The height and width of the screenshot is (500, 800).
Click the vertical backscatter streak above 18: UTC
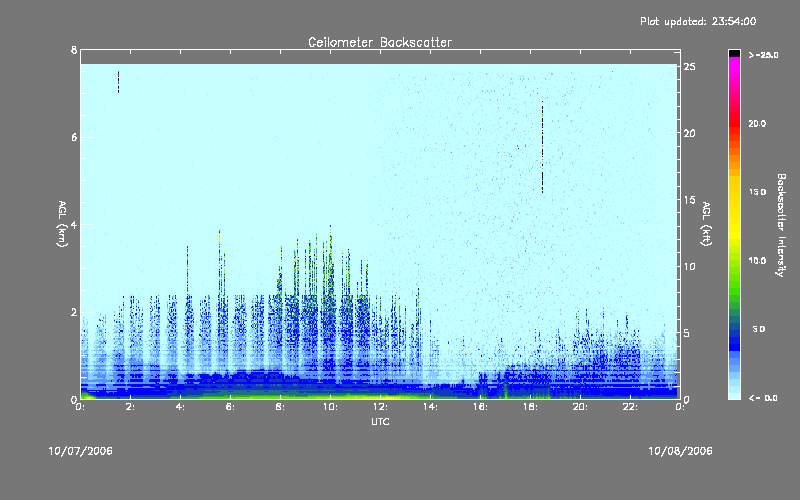click(x=542, y=147)
